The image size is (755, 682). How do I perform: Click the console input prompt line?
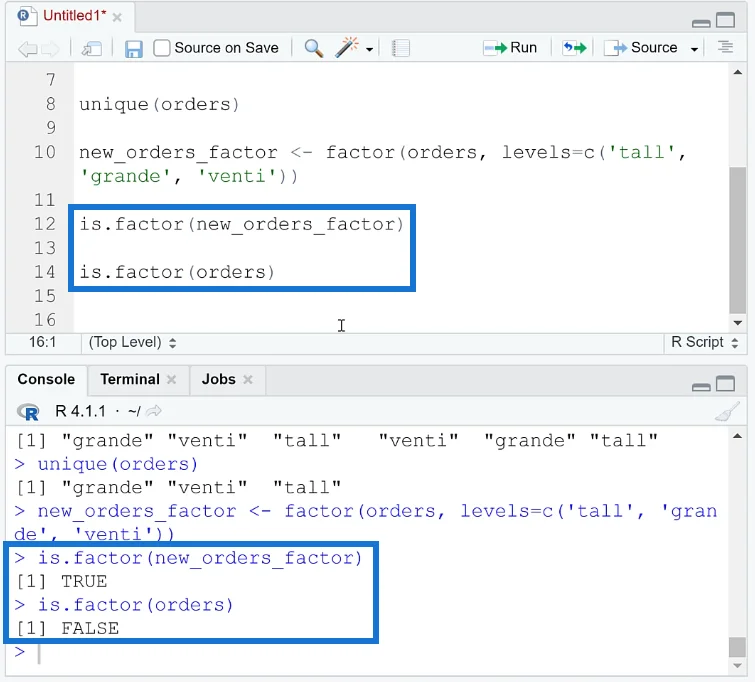point(366,653)
